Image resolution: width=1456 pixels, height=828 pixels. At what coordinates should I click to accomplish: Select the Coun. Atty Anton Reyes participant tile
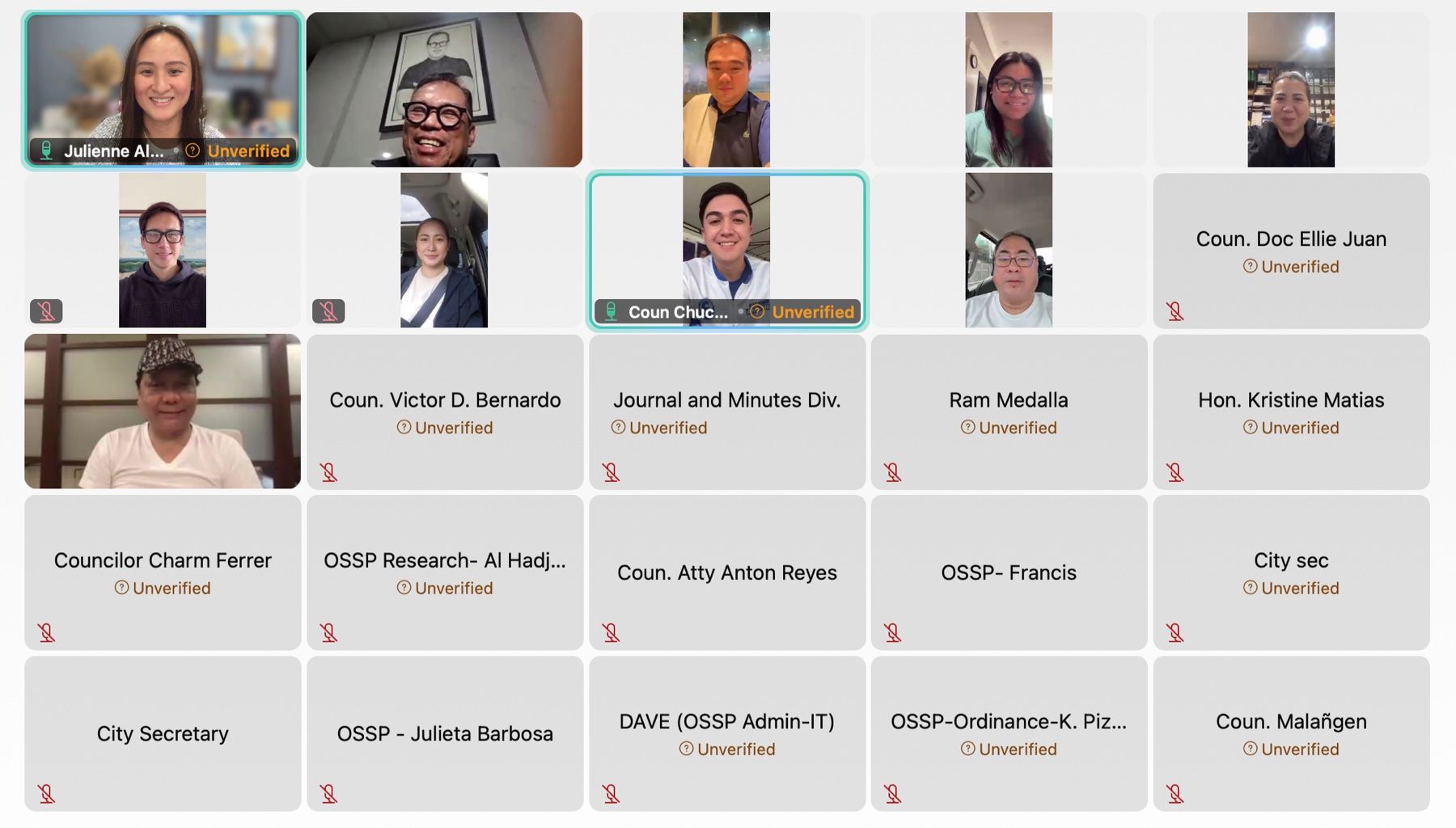[727, 572]
